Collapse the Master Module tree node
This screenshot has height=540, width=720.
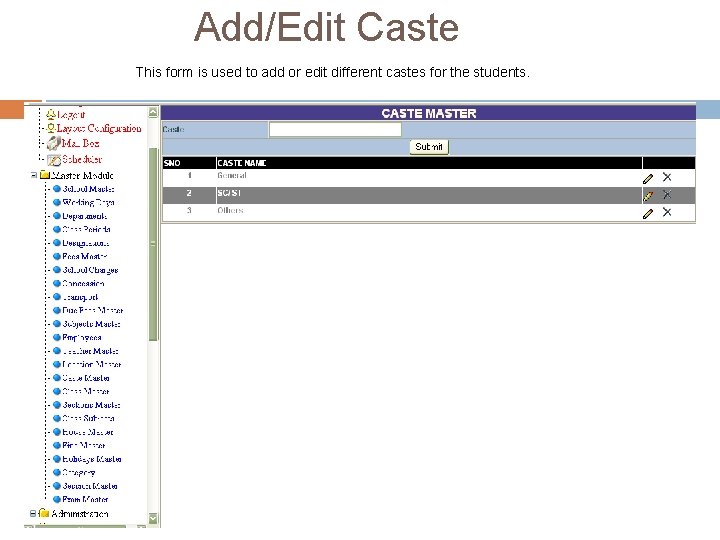pyautogui.click(x=34, y=175)
